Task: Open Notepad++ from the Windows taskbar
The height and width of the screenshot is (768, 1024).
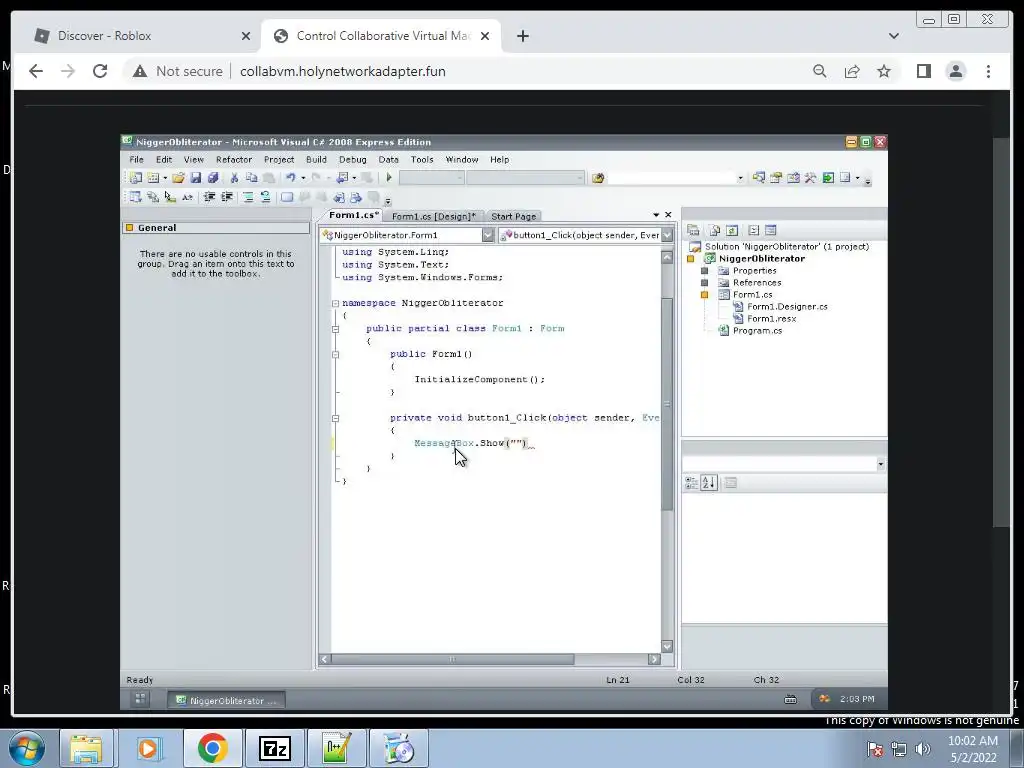Action: point(336,748)
